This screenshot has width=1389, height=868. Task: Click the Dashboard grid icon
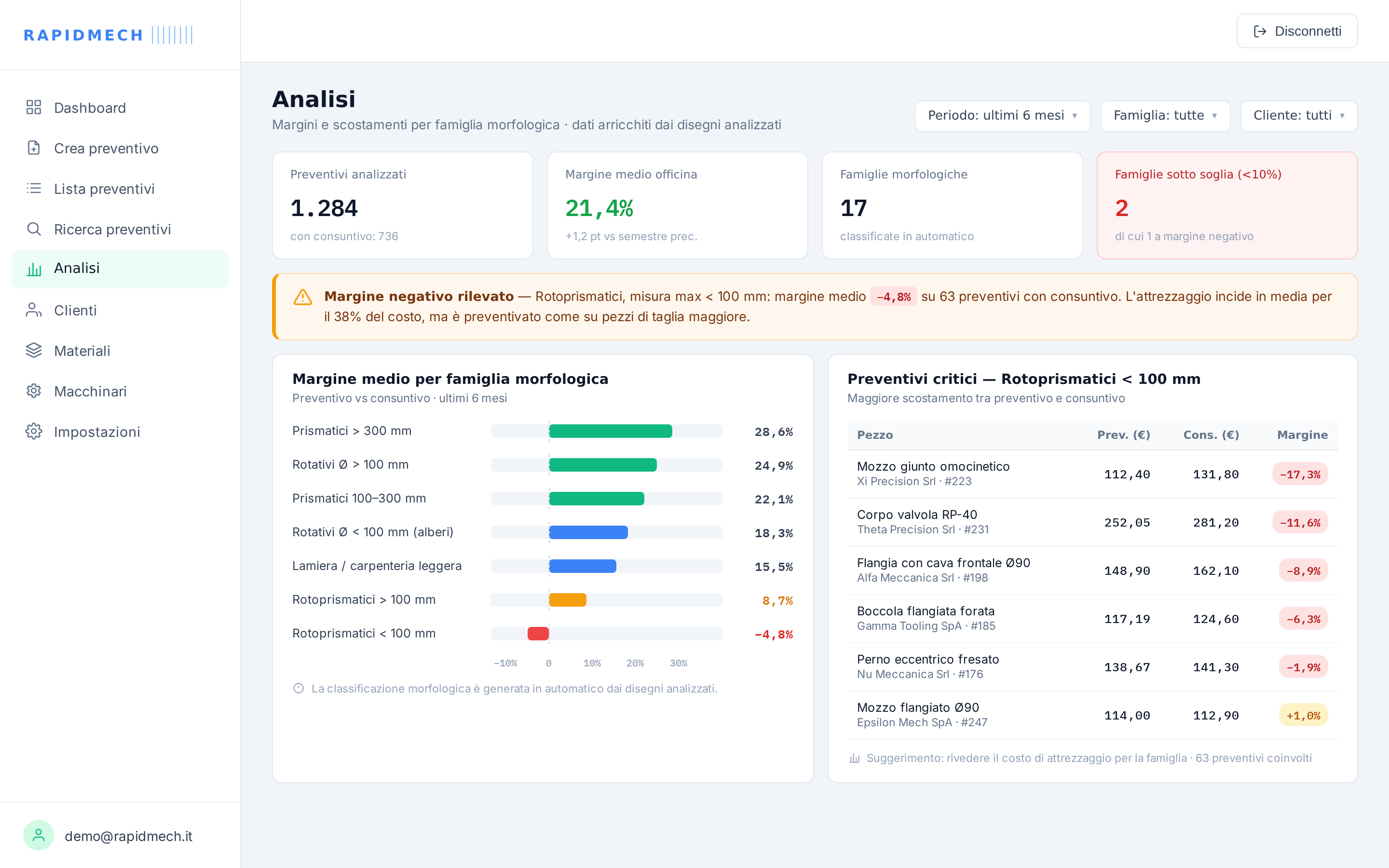tap(34, 108)
